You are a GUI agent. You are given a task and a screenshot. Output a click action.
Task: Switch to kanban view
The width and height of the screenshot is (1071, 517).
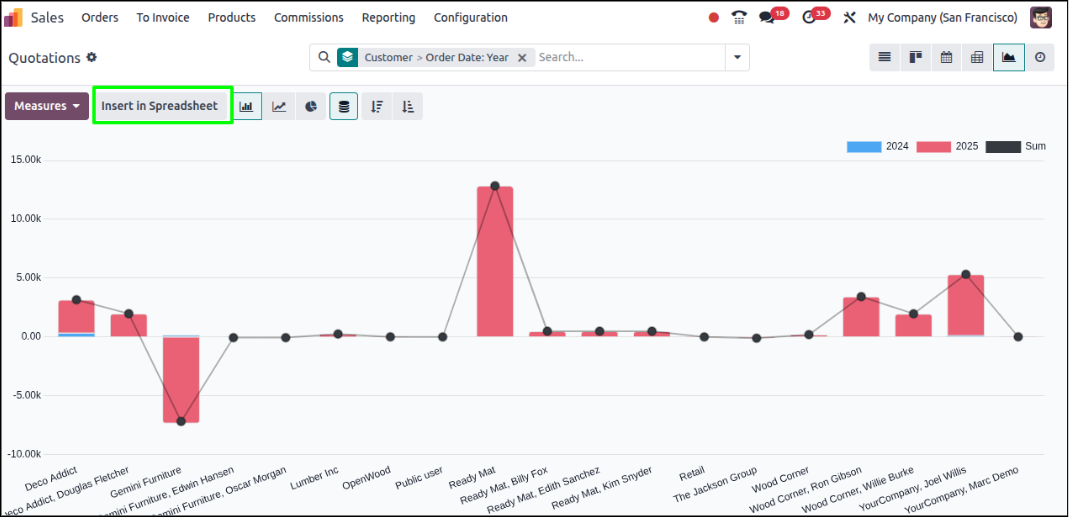(x=916, y=57)
